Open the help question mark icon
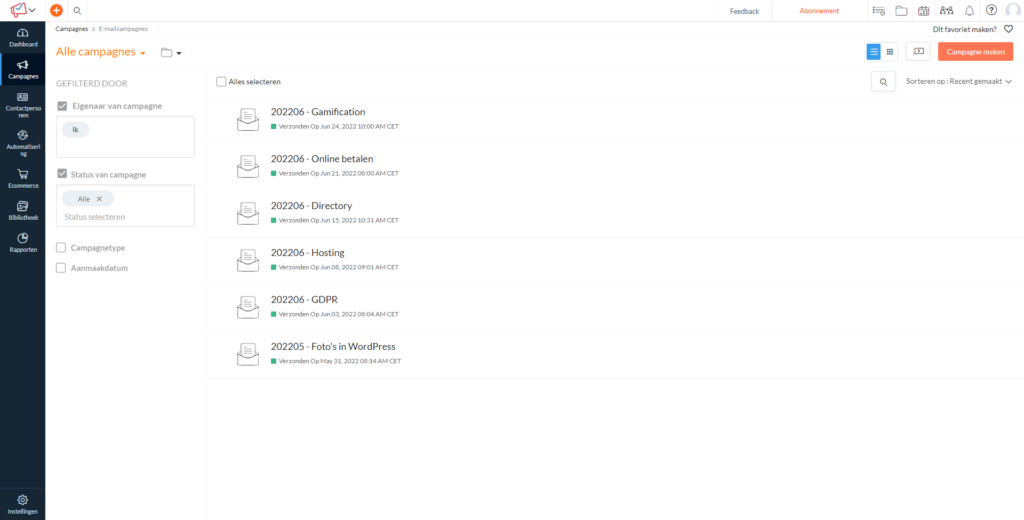 point(991,10)
